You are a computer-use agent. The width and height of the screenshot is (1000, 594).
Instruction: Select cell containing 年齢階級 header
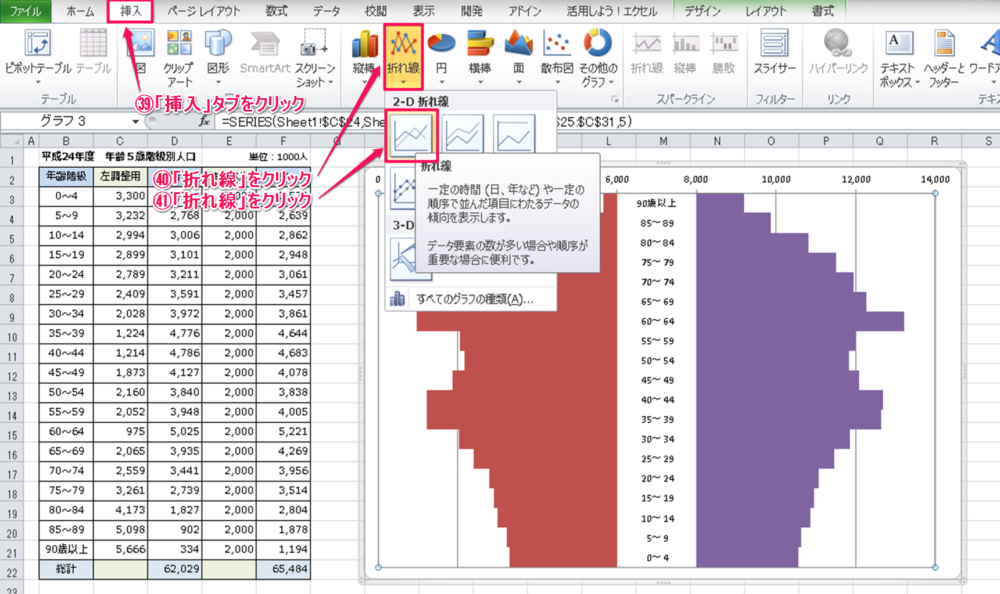pos(66,177)
